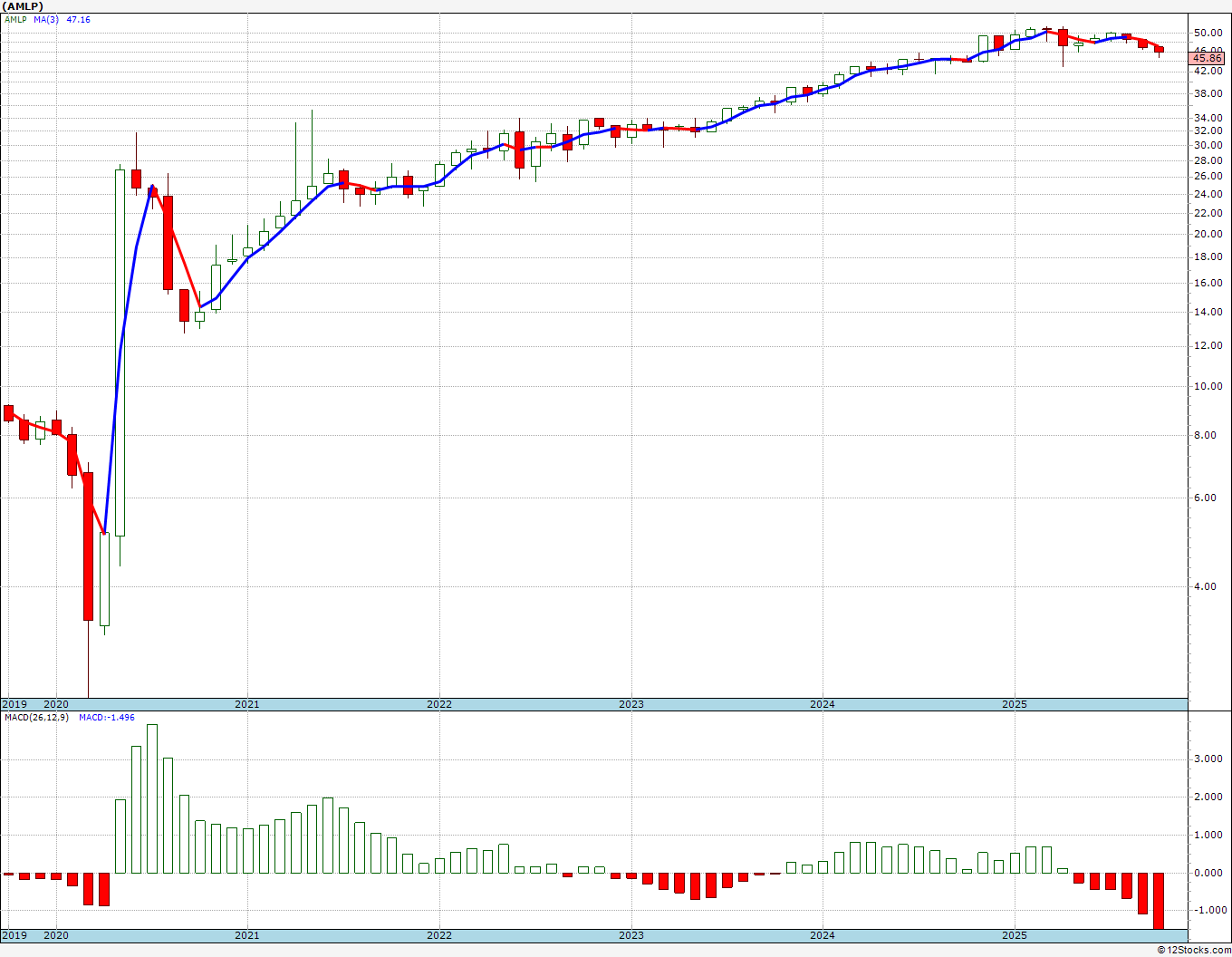1232x957 pixels.
Task: Click the 42.00 price axis label
Action: (1208, 71)
